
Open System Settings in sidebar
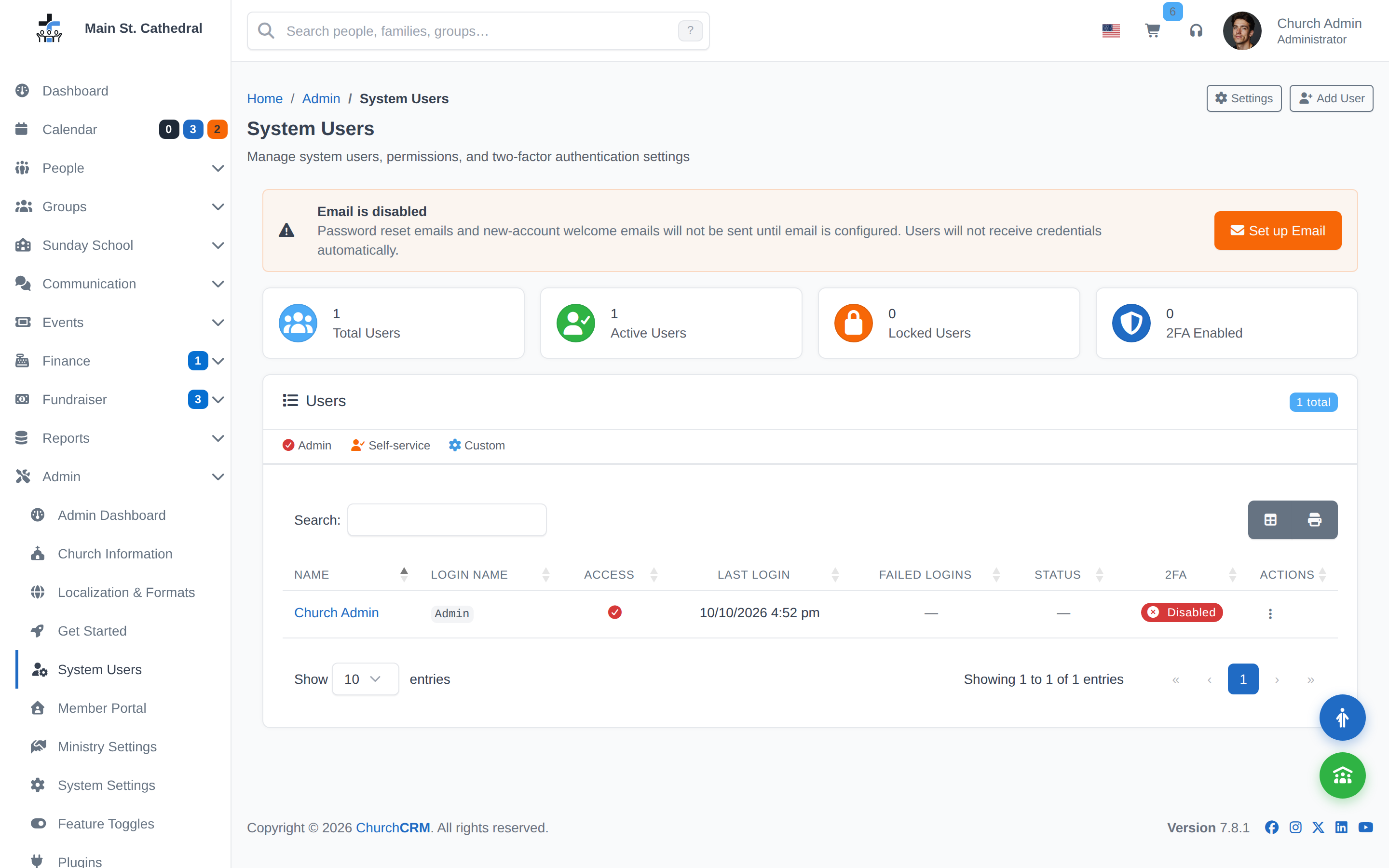click(123, 786)
